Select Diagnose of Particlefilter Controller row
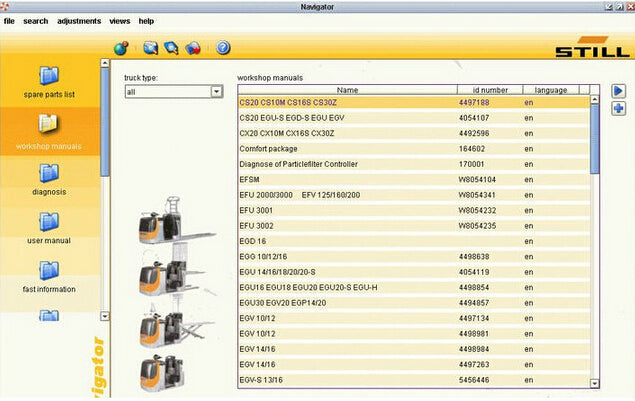 [414, 164]
